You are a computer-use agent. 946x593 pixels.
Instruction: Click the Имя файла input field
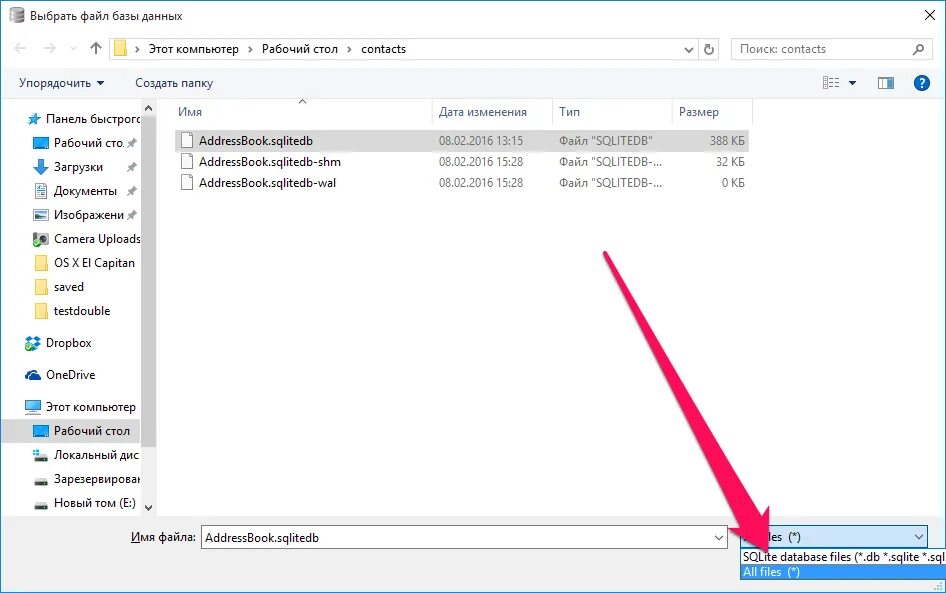457,538
